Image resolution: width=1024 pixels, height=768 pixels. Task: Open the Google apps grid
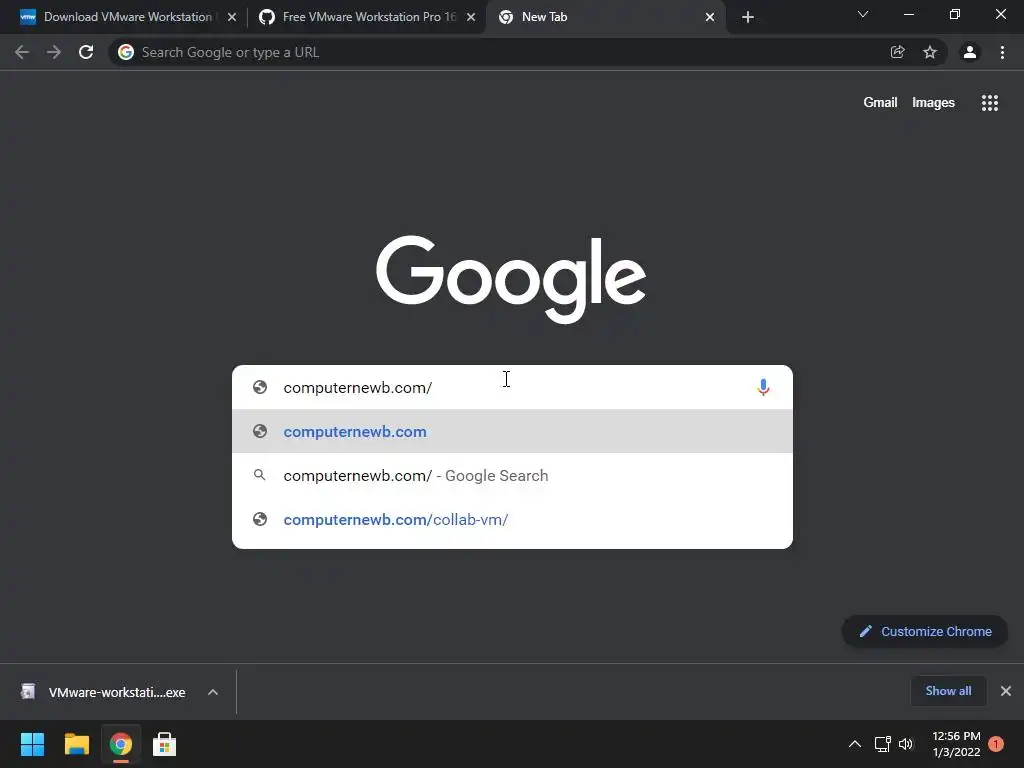990,103
